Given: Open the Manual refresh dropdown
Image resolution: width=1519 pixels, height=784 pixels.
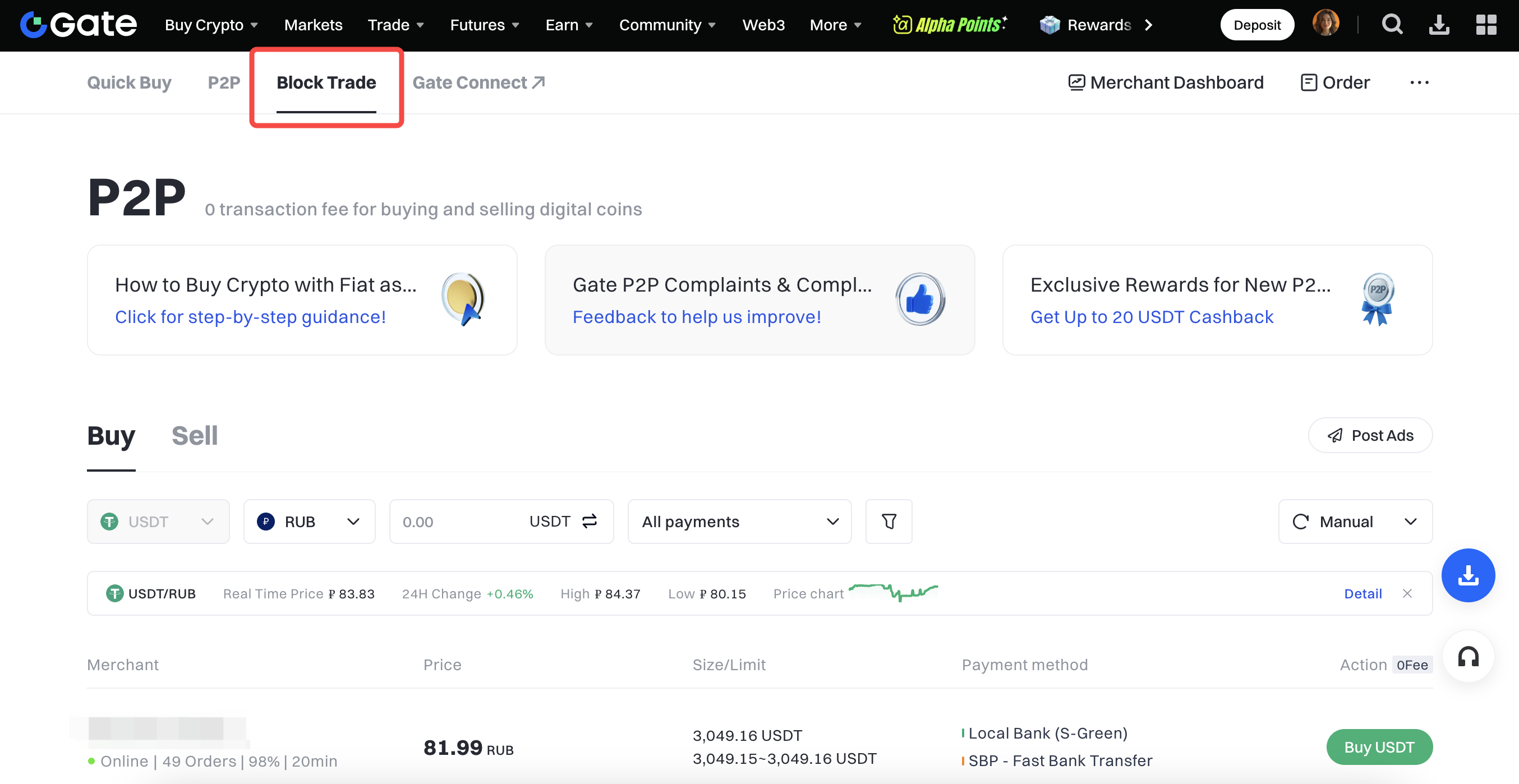Looking at the screenshot, I should [1355, 521].
